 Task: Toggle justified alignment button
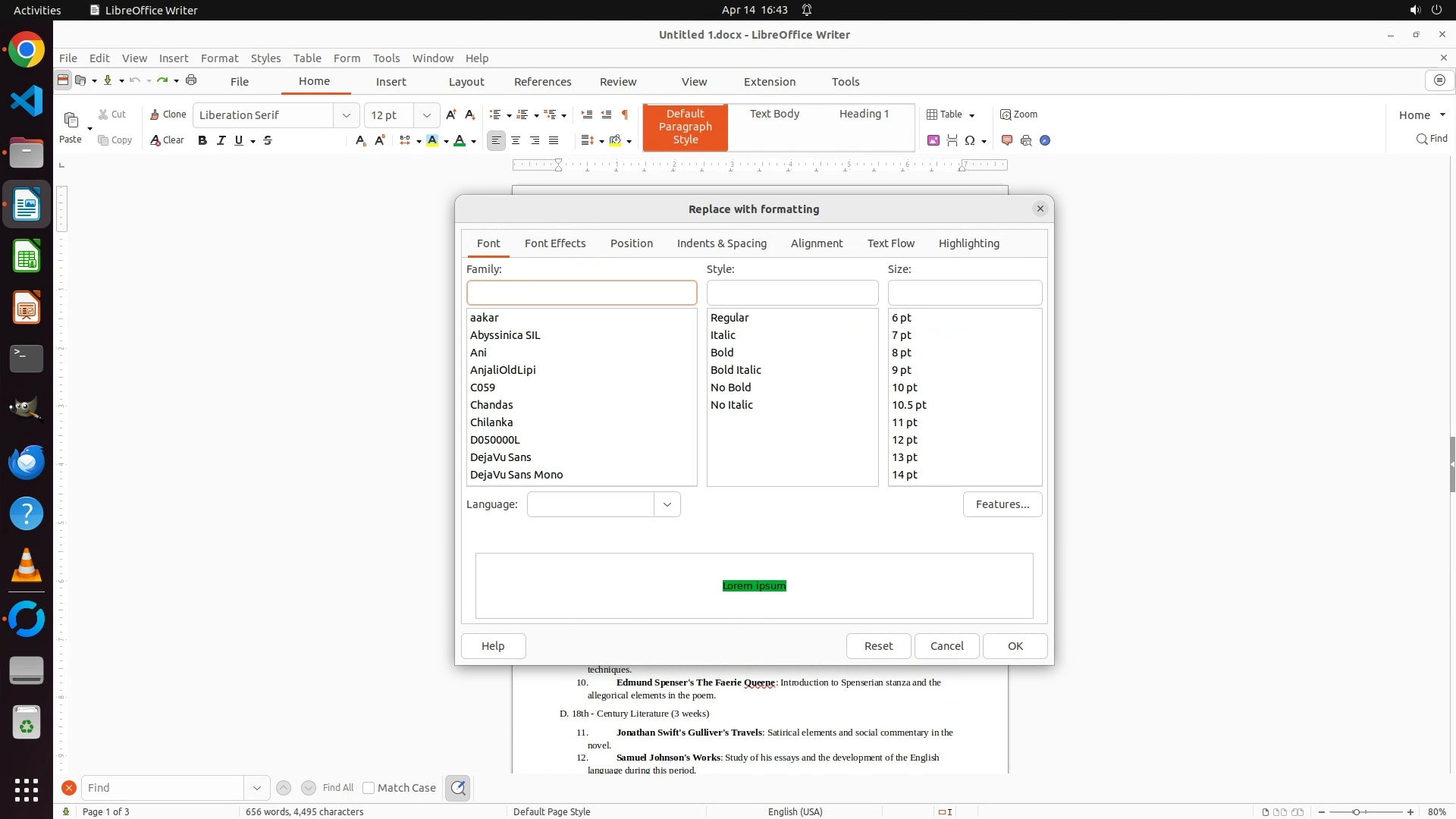554,140
